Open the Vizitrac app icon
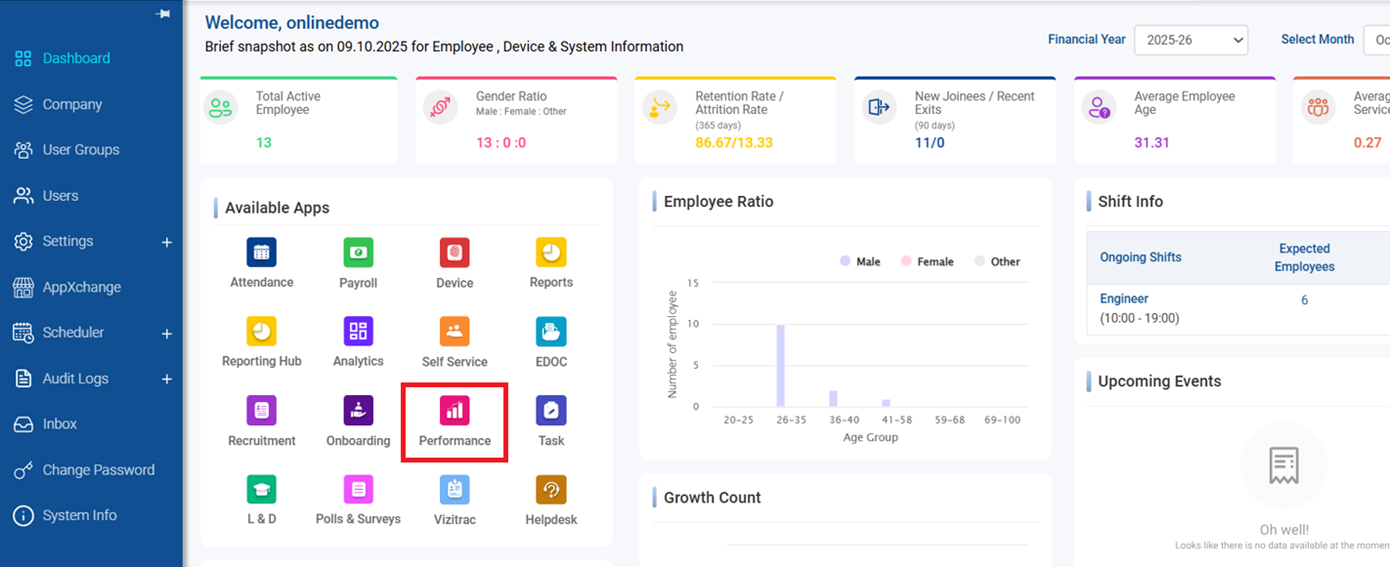Viewport: 1390px width, 567px height. click(x=454, y=489)
